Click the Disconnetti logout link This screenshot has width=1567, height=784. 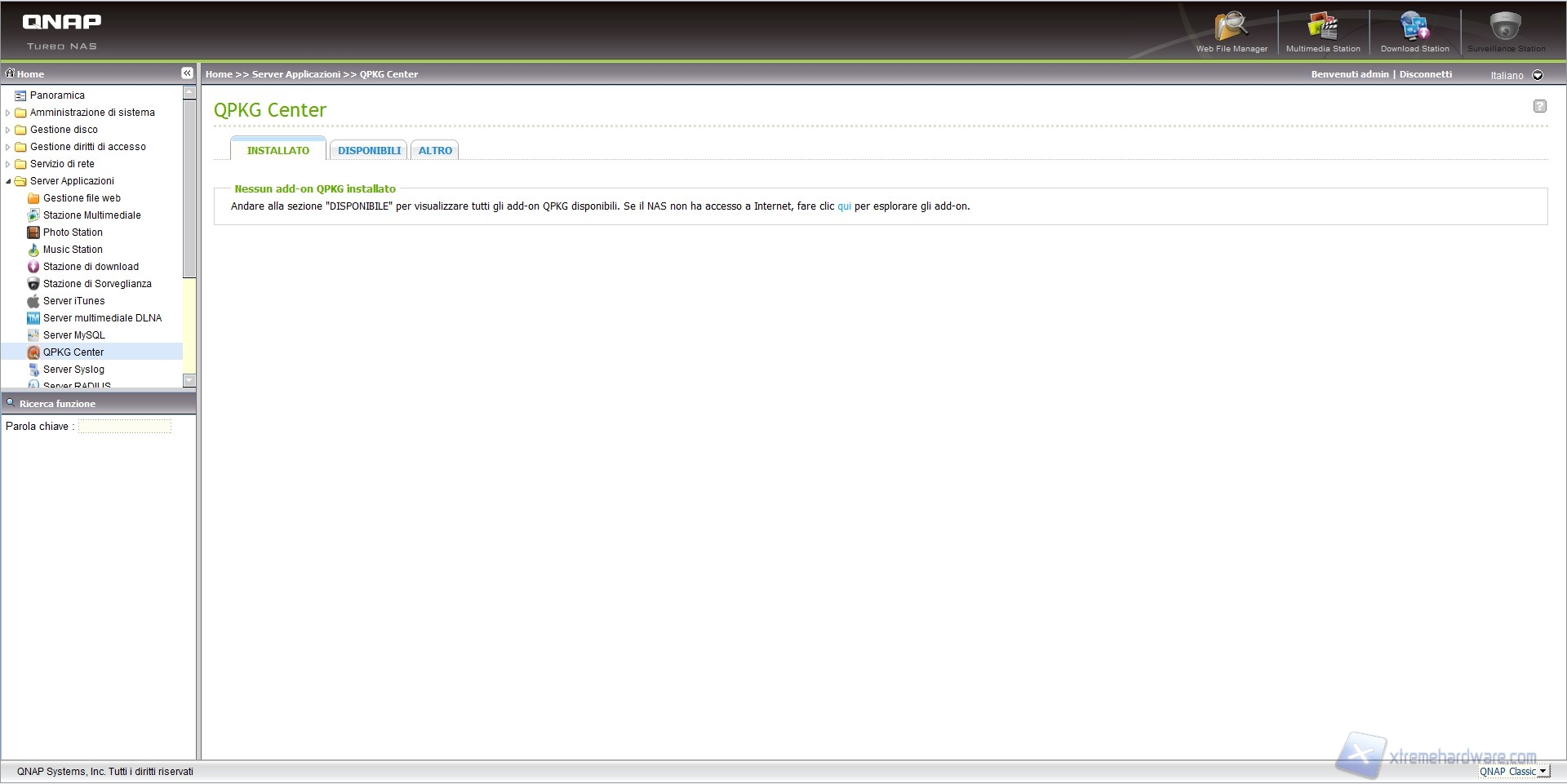(1426, 74)
